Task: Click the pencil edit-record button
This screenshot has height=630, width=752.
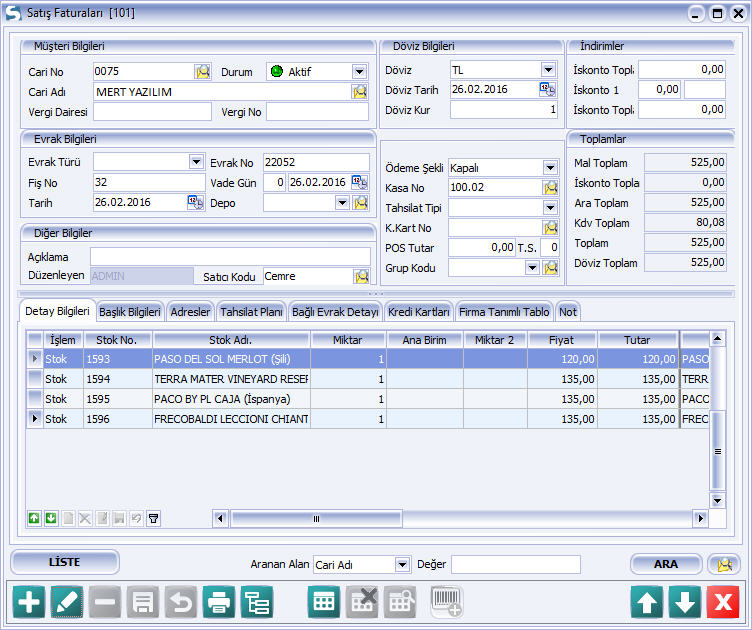Action: (67, 602)
